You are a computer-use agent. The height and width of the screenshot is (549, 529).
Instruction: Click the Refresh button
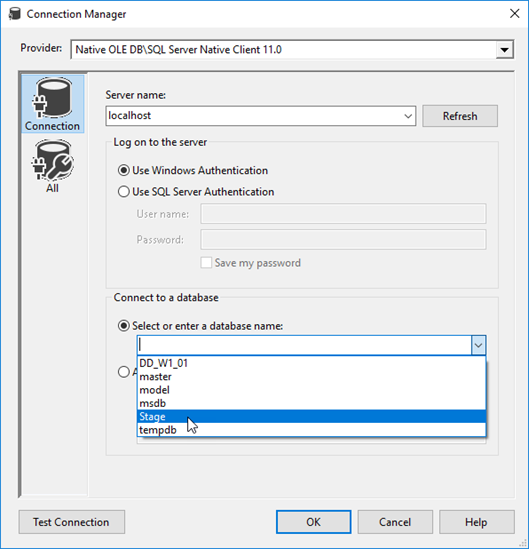(460, 116)
